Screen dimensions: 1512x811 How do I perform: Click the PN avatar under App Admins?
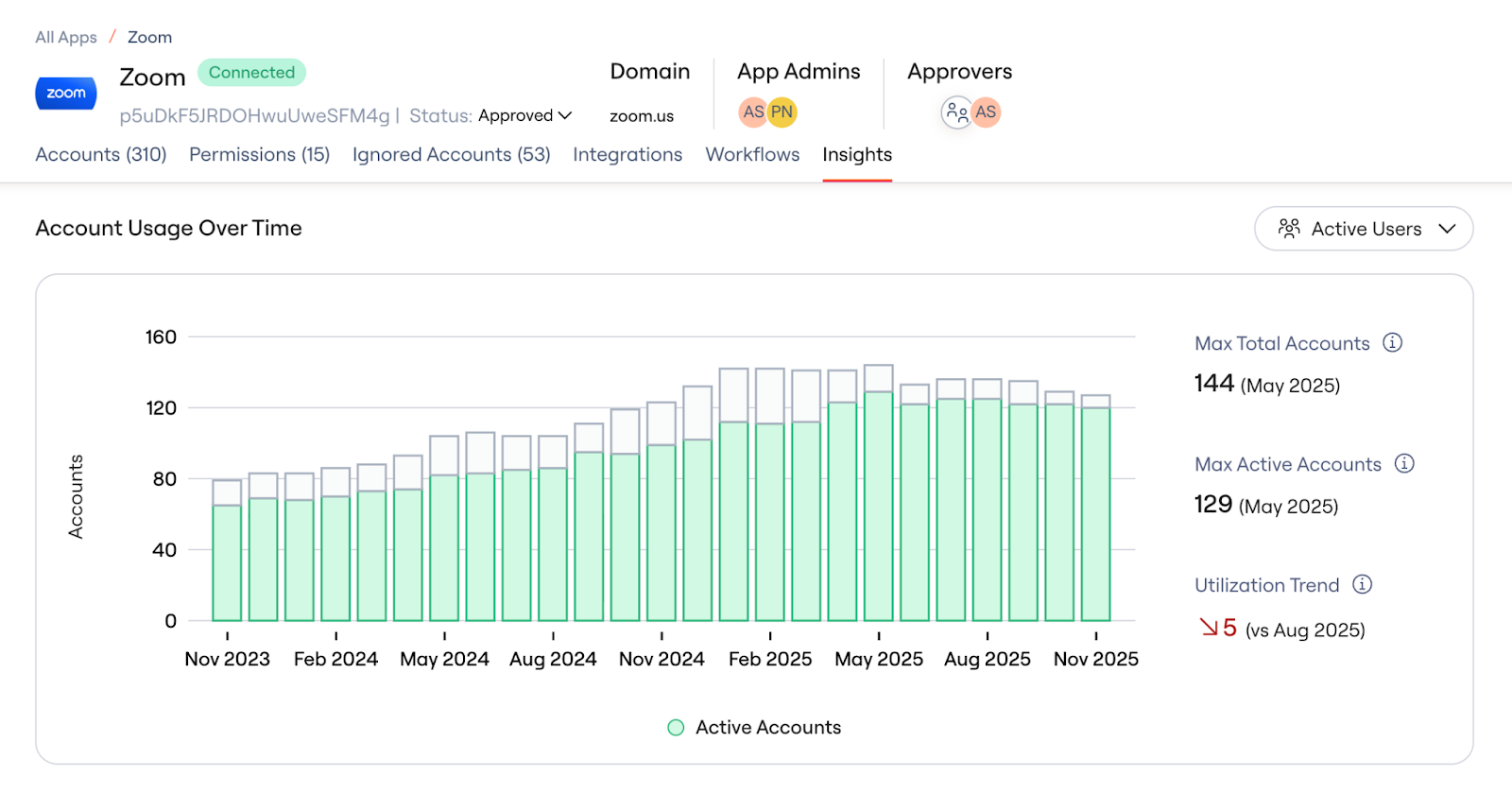[782, 112]
